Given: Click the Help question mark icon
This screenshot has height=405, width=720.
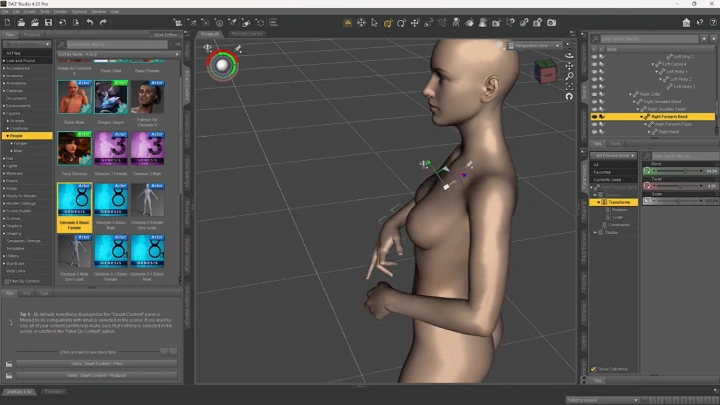Looking at the screenshot, I should tap(713, 22).
